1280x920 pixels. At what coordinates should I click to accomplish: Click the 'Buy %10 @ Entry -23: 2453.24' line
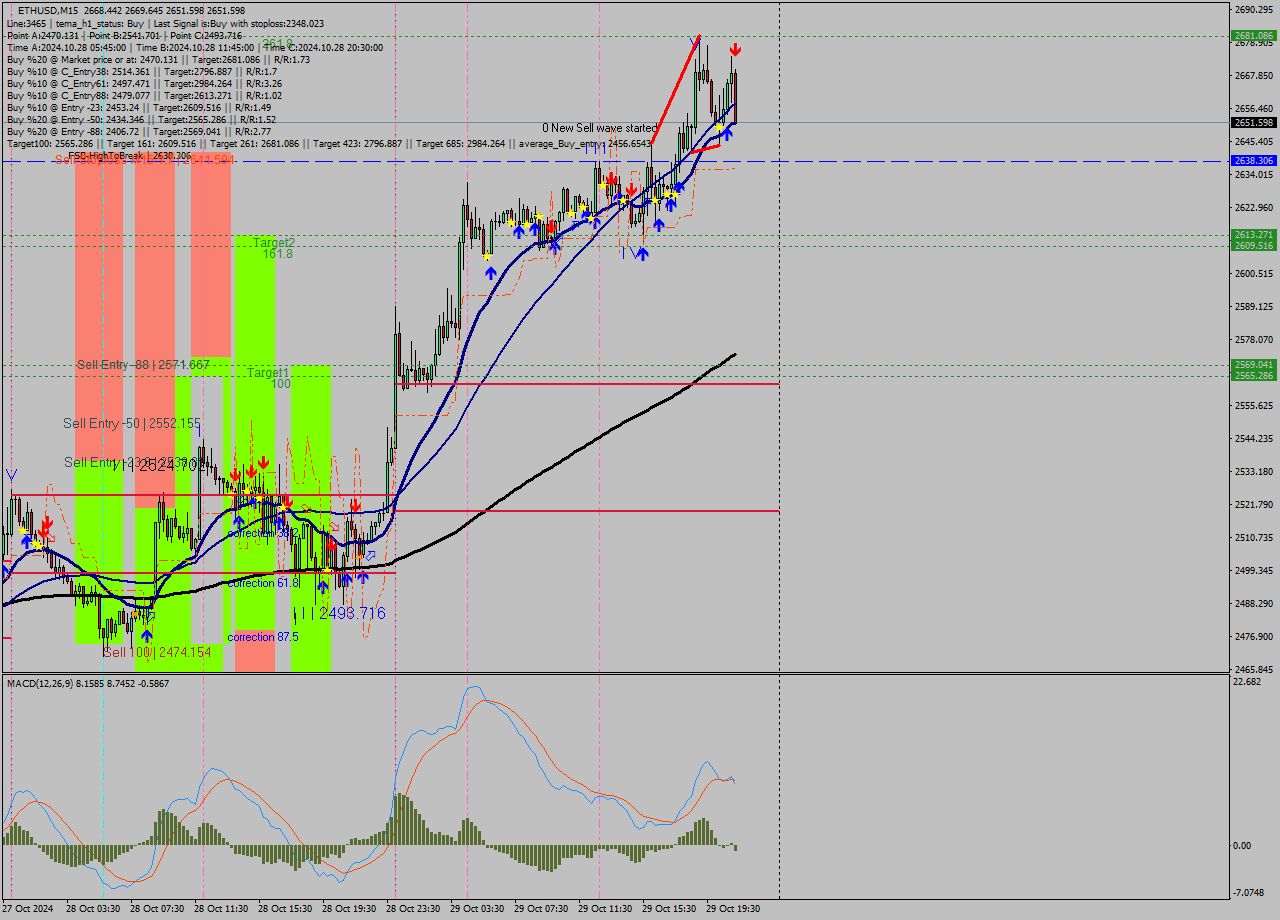[x=139, y=107]
